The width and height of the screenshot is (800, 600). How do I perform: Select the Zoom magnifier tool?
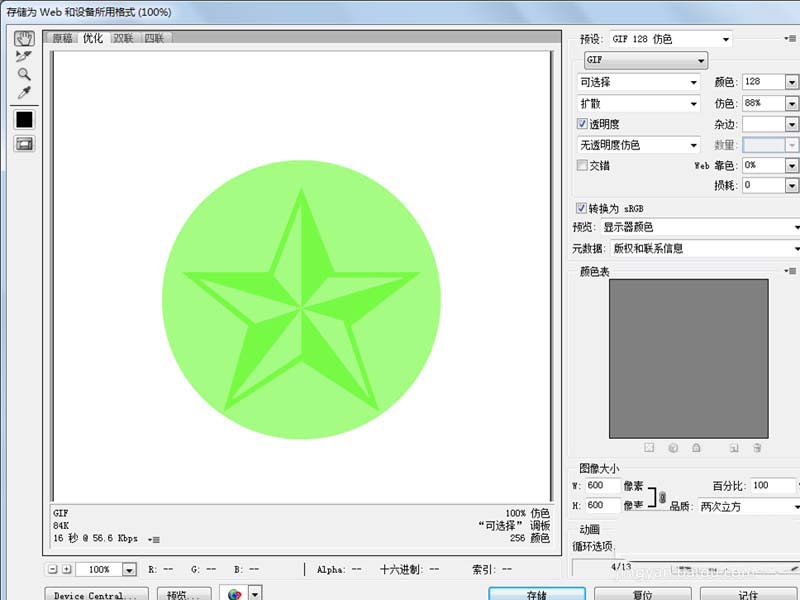24,74
